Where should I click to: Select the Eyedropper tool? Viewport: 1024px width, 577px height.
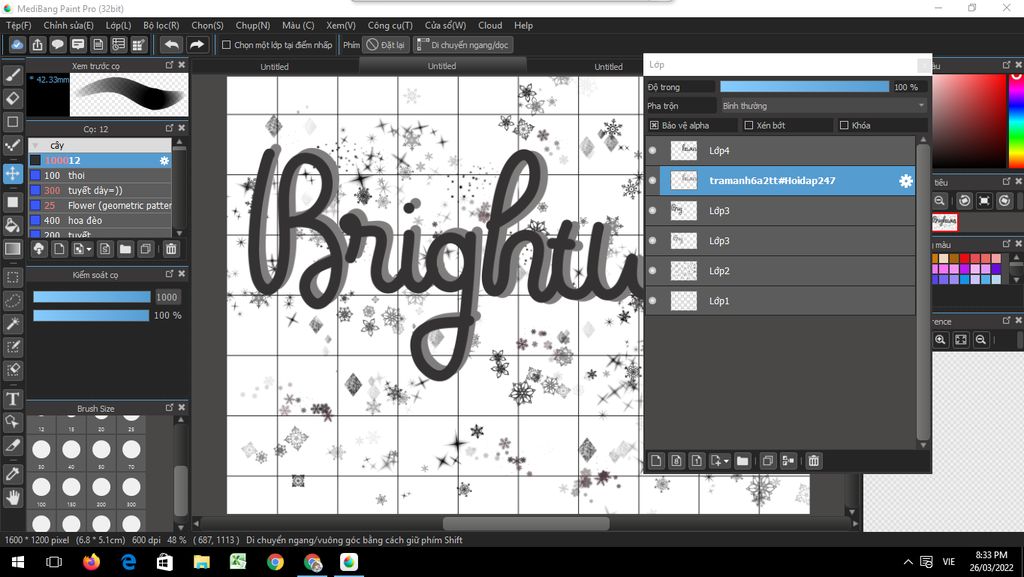pyautogui.click(x=12, y=474)
